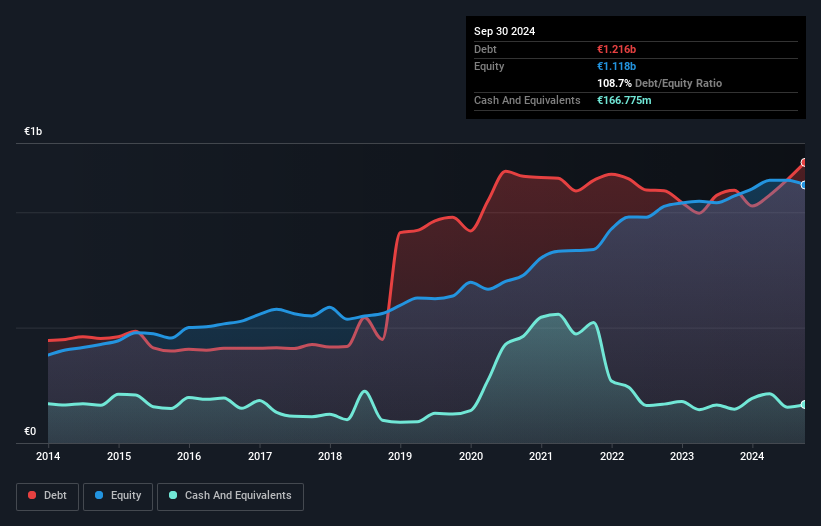This screenshot has height=526, width=821.
Task: Click the 2024 x-axis label
Action: coord(752,456)
